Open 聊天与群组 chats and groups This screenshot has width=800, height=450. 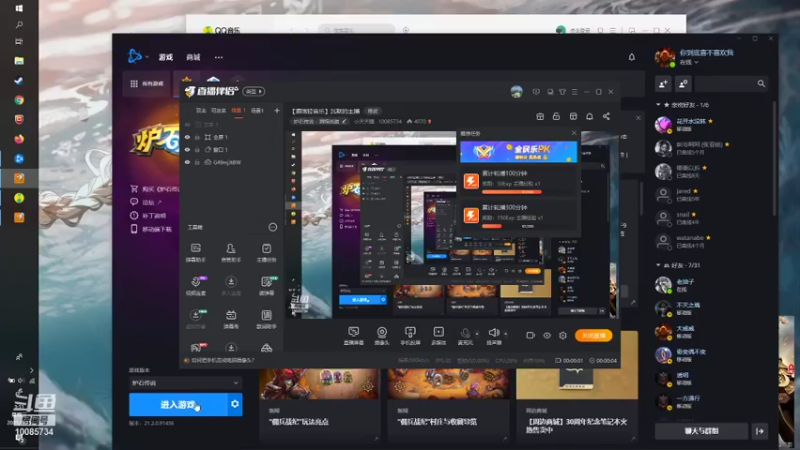[x=702, y=431]
